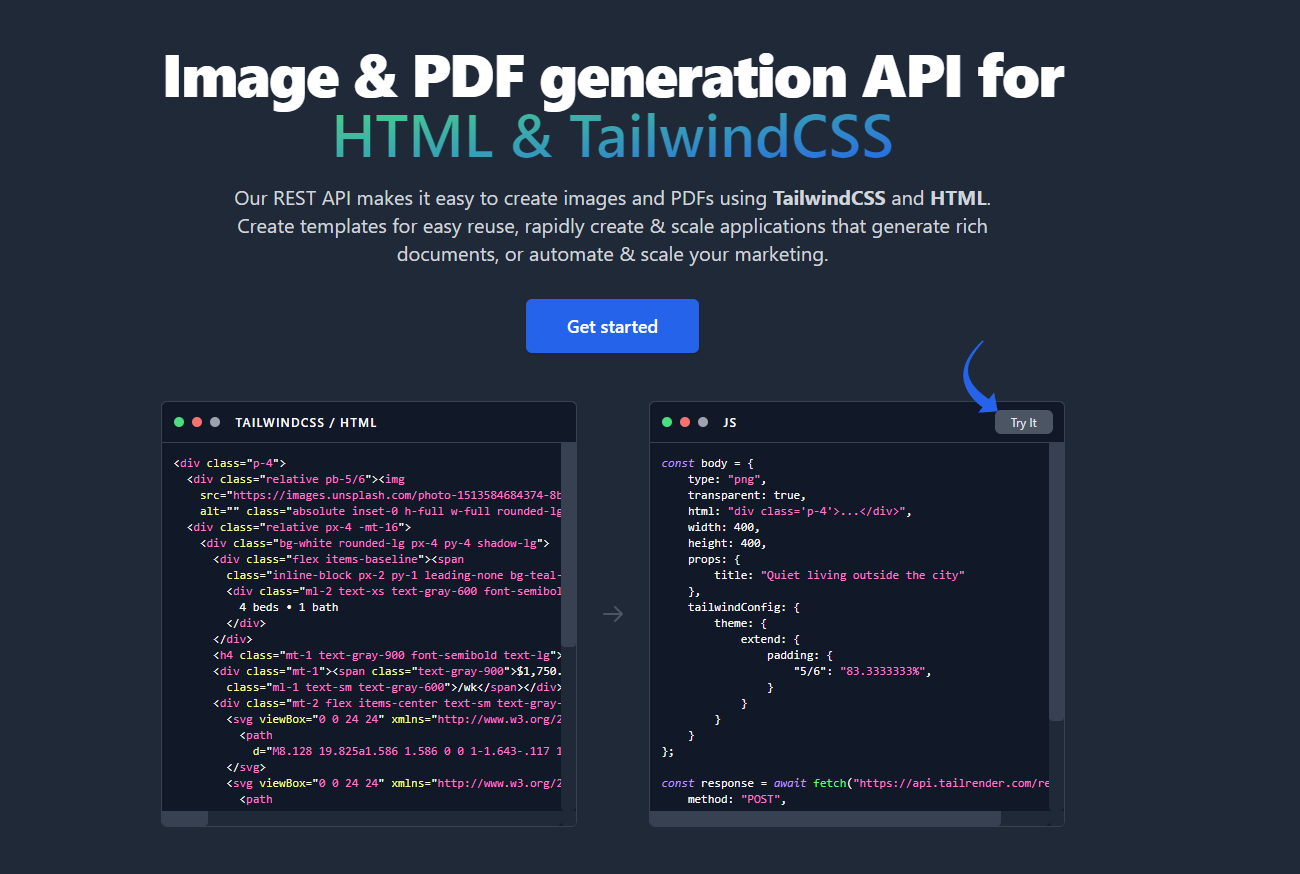Click the line with "absolute inset-0 h-full"

[381, 511]
